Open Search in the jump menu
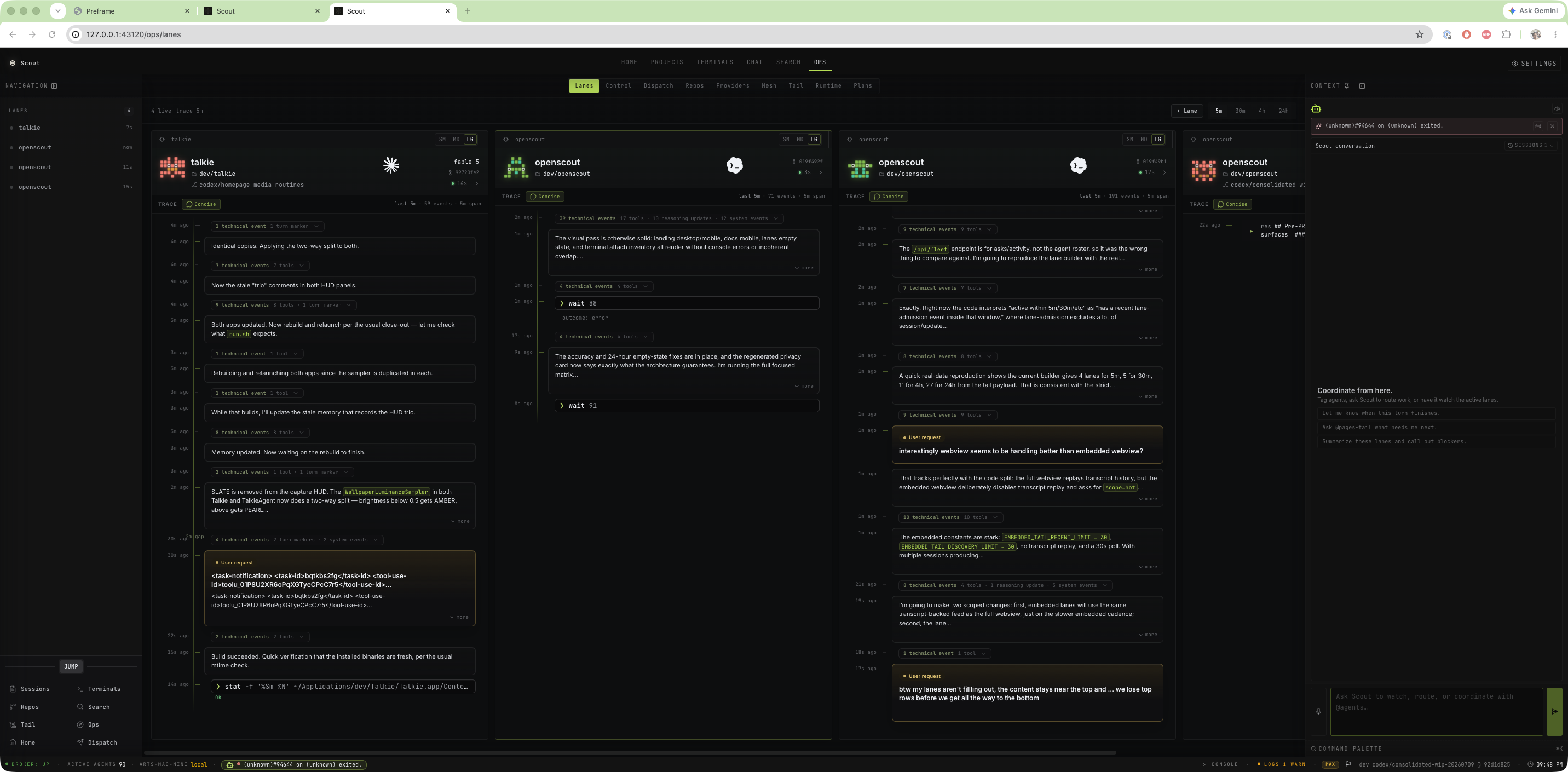 point(93,707)
